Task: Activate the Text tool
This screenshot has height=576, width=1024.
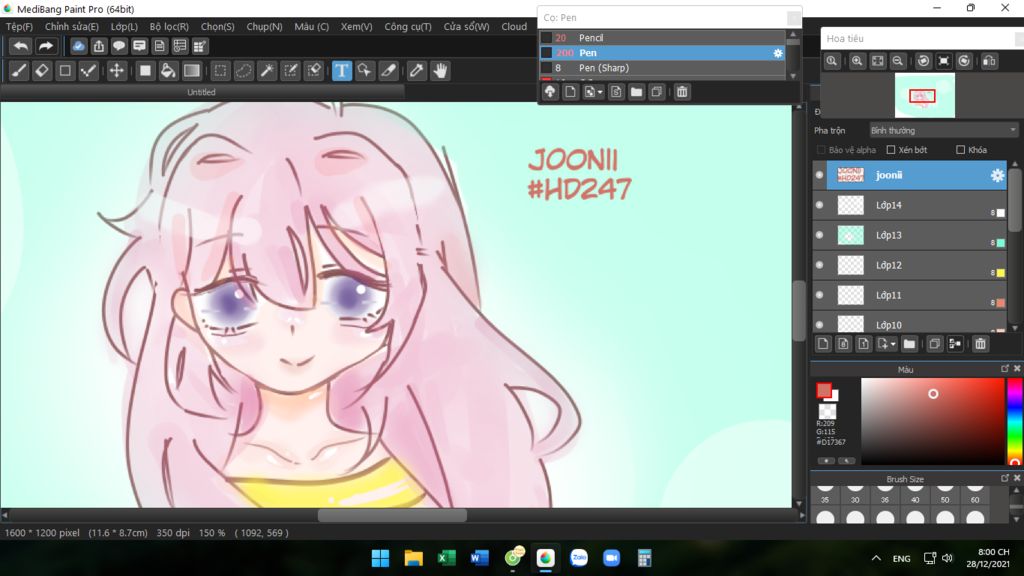Action: [342, 71]
